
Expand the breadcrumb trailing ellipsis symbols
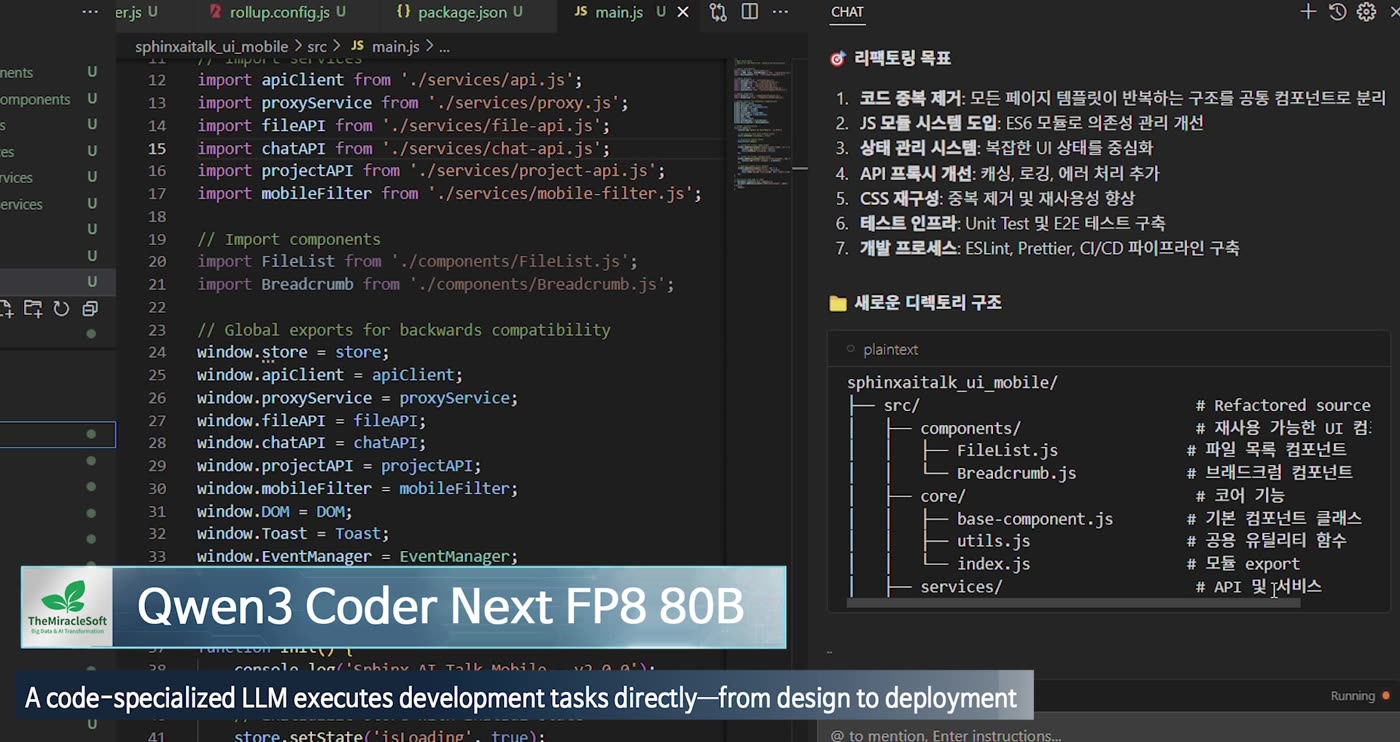444,47
